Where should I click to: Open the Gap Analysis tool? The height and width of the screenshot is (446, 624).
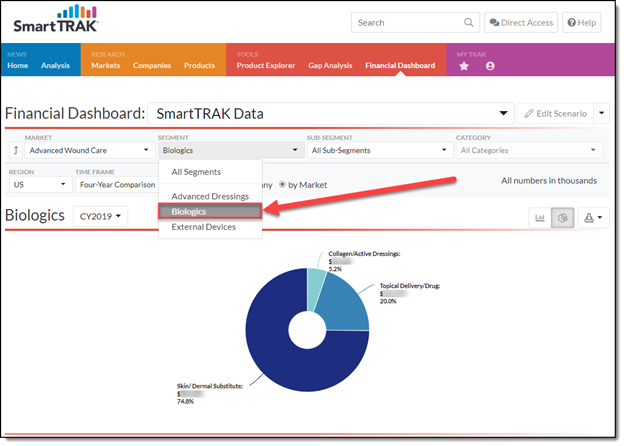click(x=330, y=65)
